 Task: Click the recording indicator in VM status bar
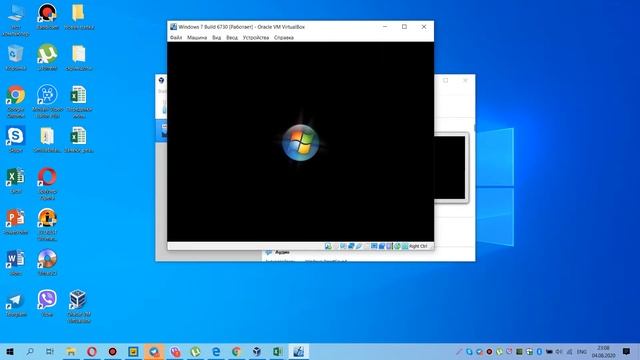tap(382, 246)
